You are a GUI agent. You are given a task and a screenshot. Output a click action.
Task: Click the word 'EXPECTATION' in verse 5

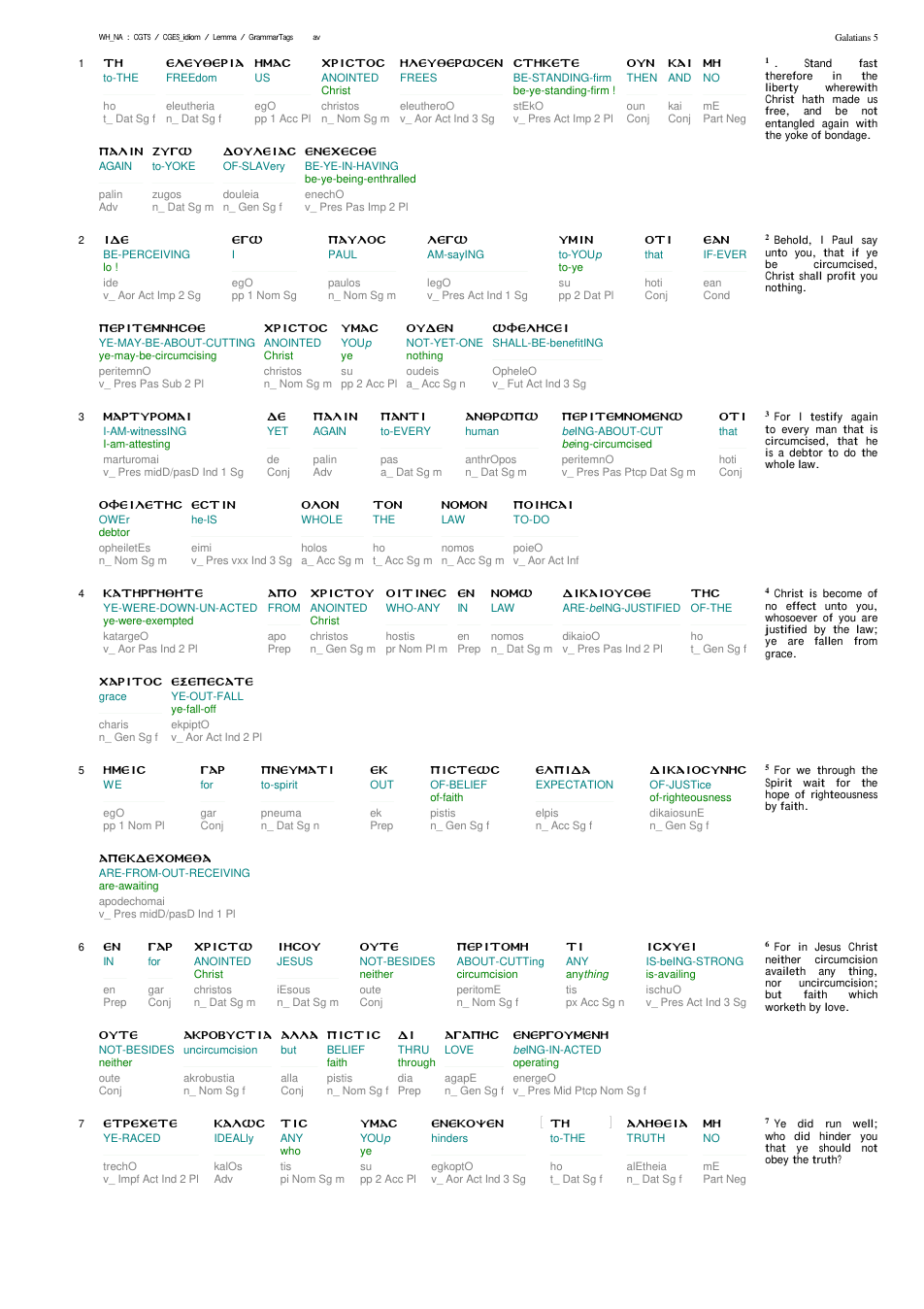click(x=575, y=786)
